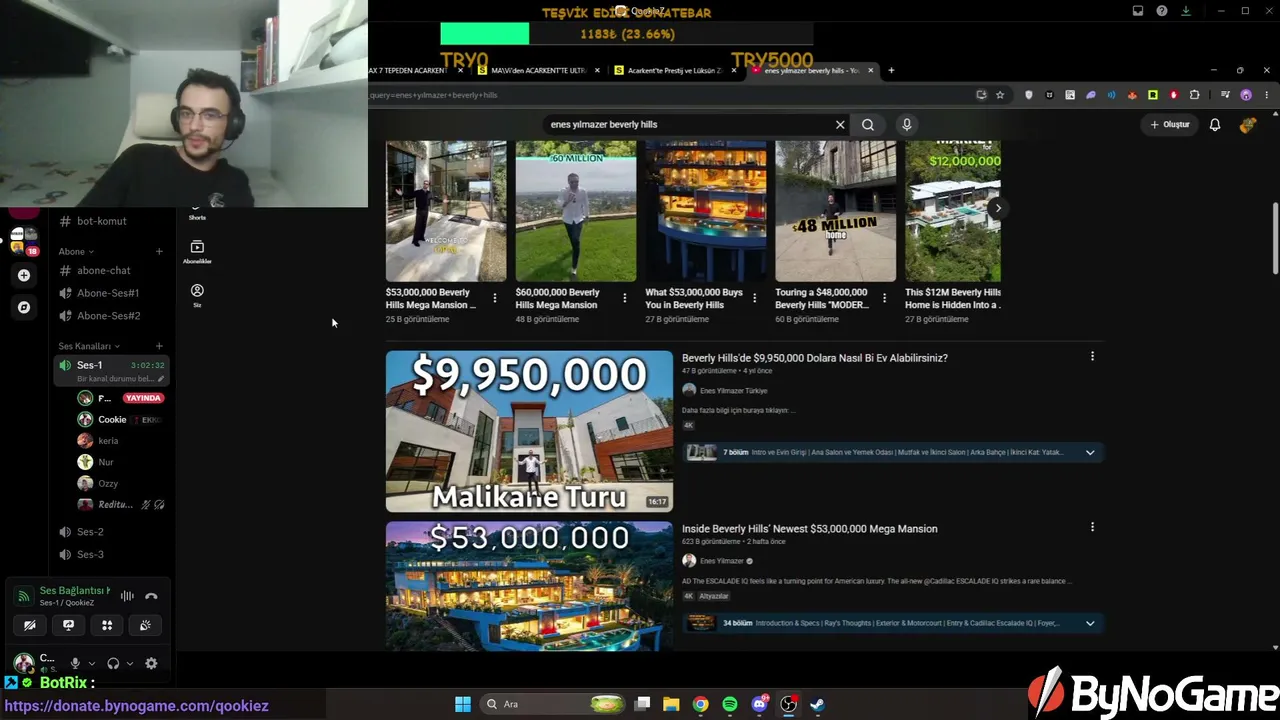1280x720 pixels.
Task: Start YouTube voice search with microphone
Action: click(x=907, y=125)
